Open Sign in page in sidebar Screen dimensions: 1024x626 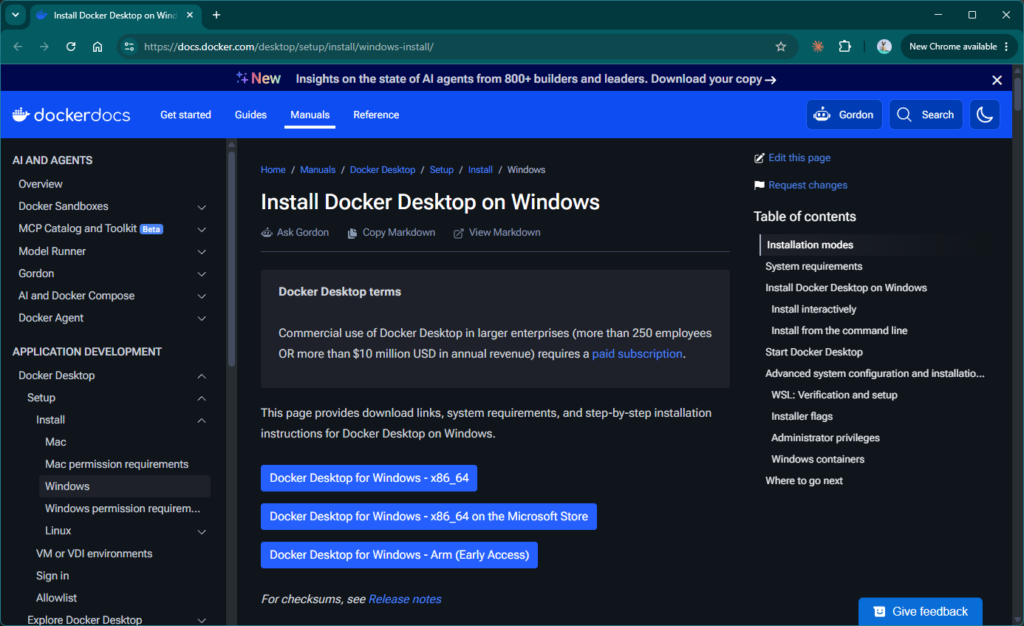[52, 576]
